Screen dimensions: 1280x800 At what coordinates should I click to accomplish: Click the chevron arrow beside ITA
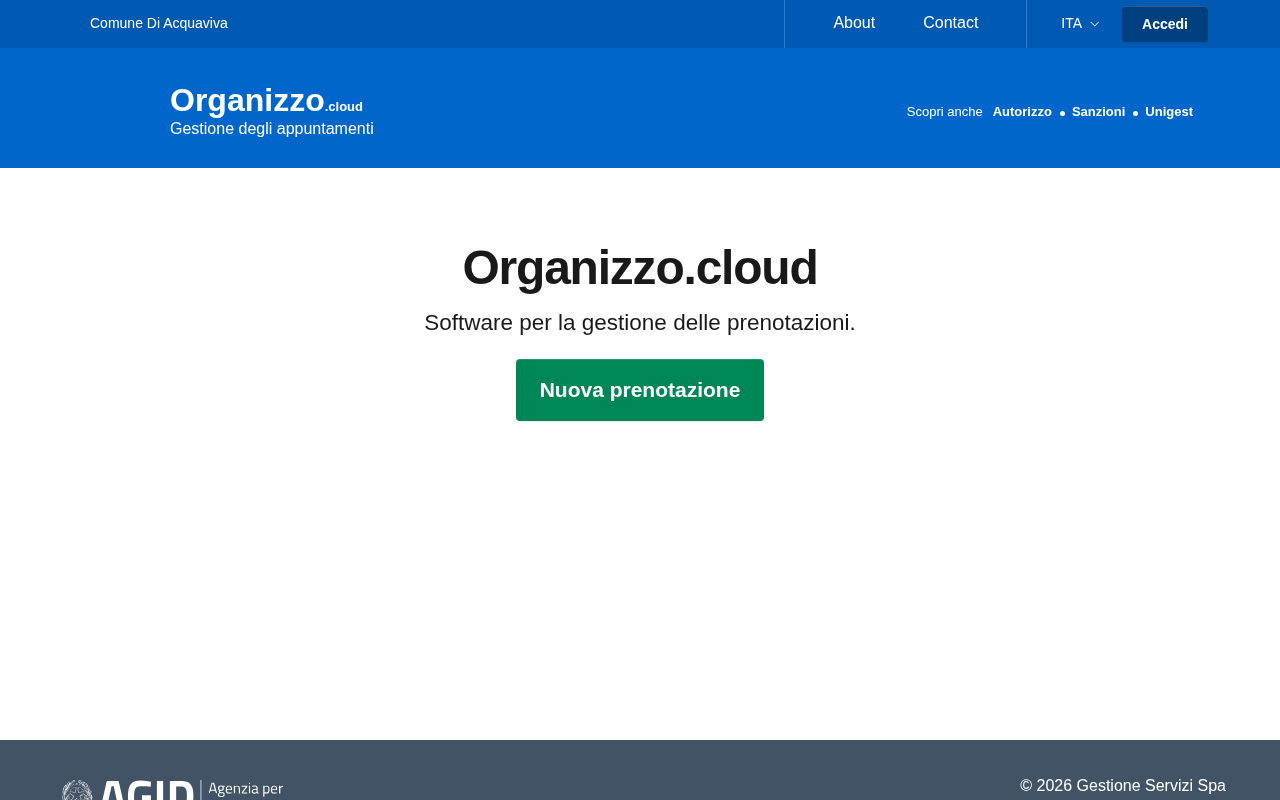tap(1094, 24)
